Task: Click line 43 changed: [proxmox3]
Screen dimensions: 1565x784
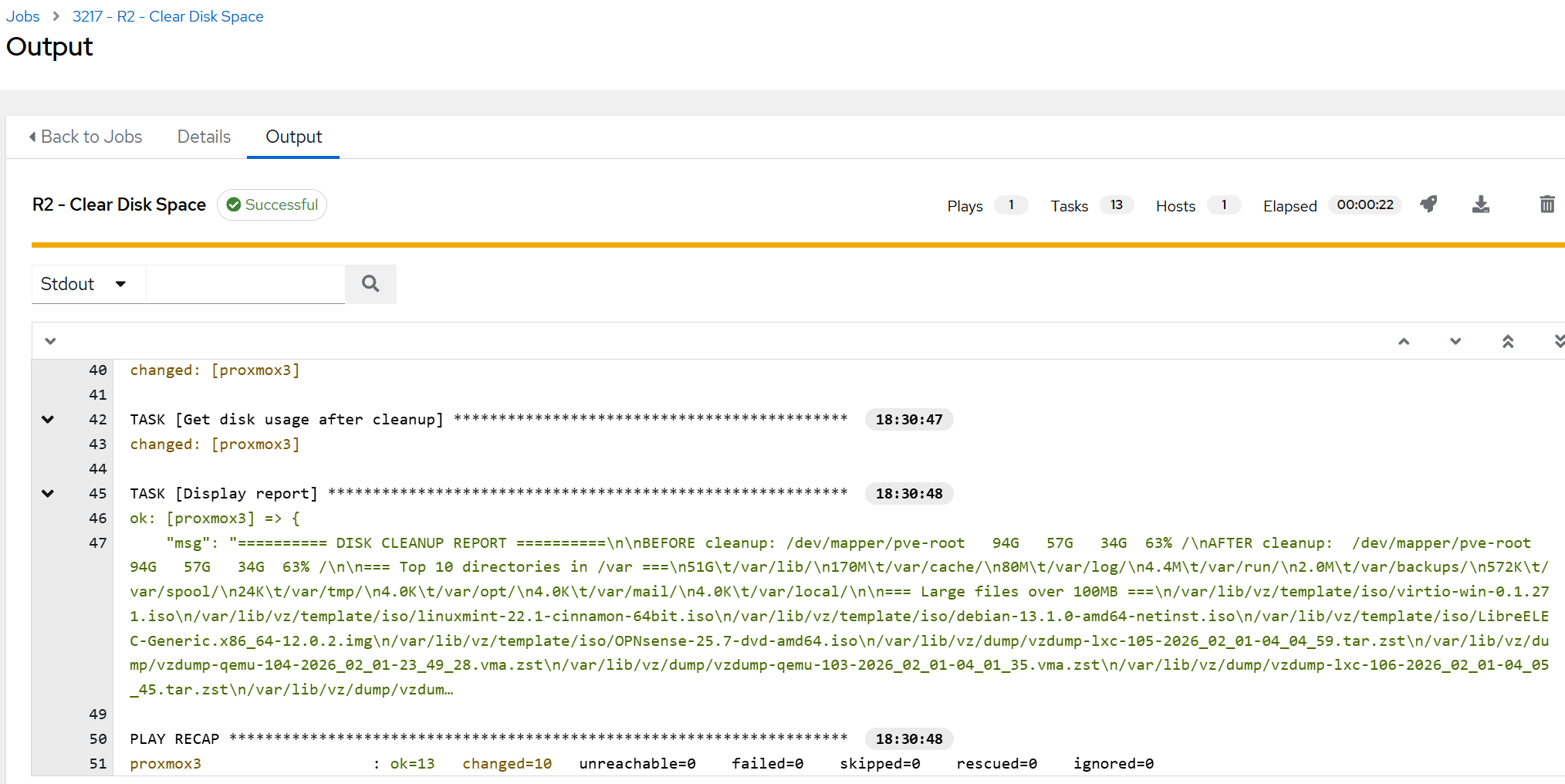Action: click(215, 444)
